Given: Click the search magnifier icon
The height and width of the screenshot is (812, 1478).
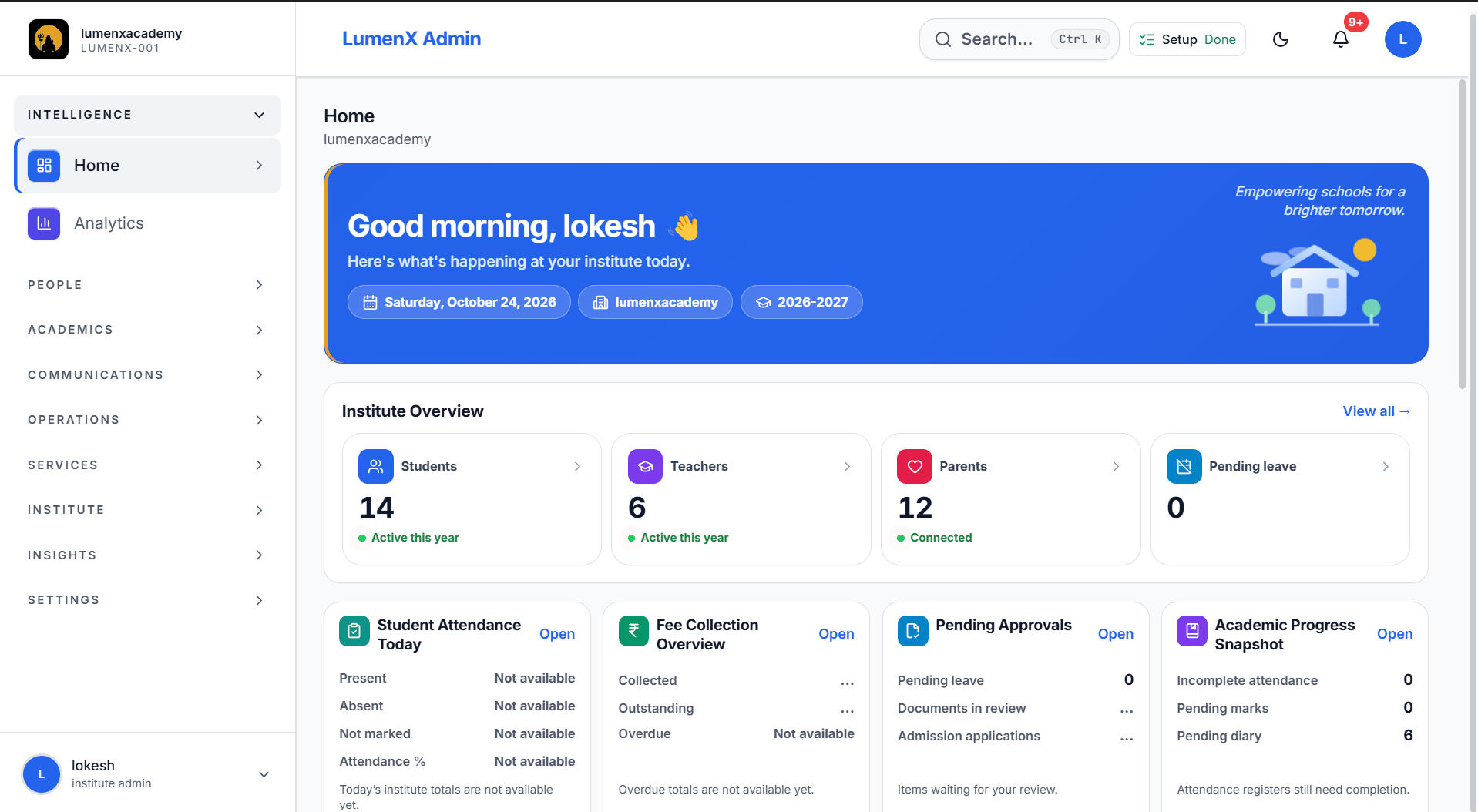Looking at the screenshot, I should [x=943, y=39].
